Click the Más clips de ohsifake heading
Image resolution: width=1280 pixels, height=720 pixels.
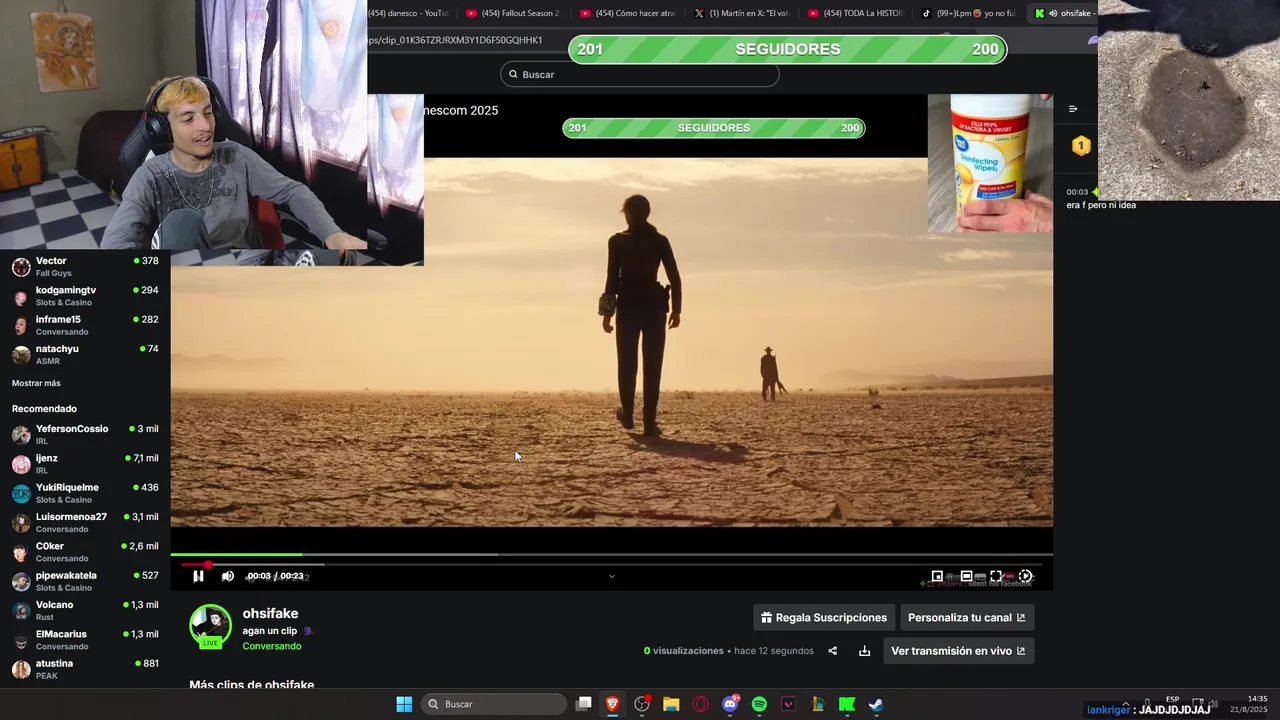pos(252,685)
